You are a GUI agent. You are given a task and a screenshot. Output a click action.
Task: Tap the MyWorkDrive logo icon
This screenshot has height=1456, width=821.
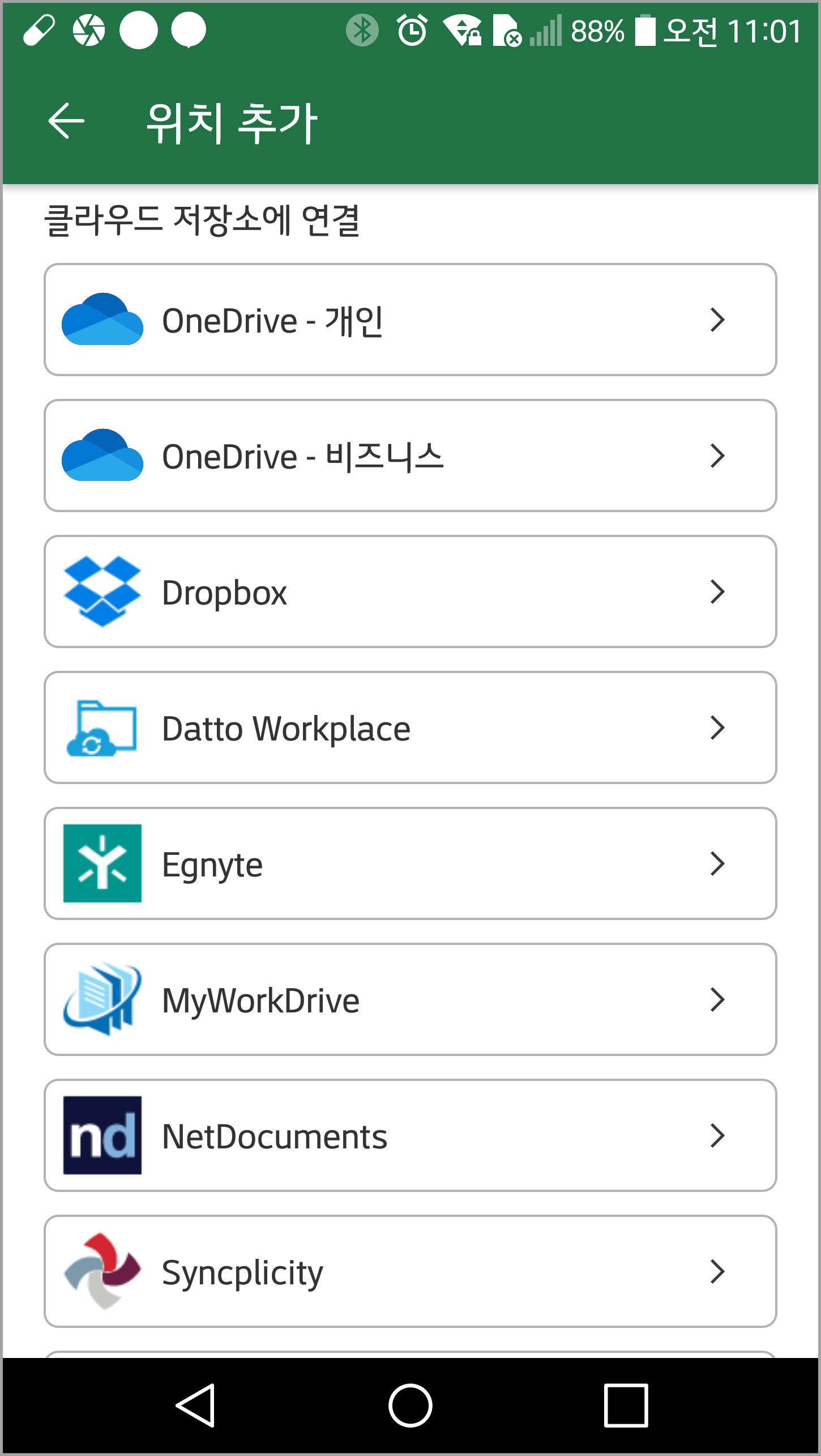tap(102, 999)
